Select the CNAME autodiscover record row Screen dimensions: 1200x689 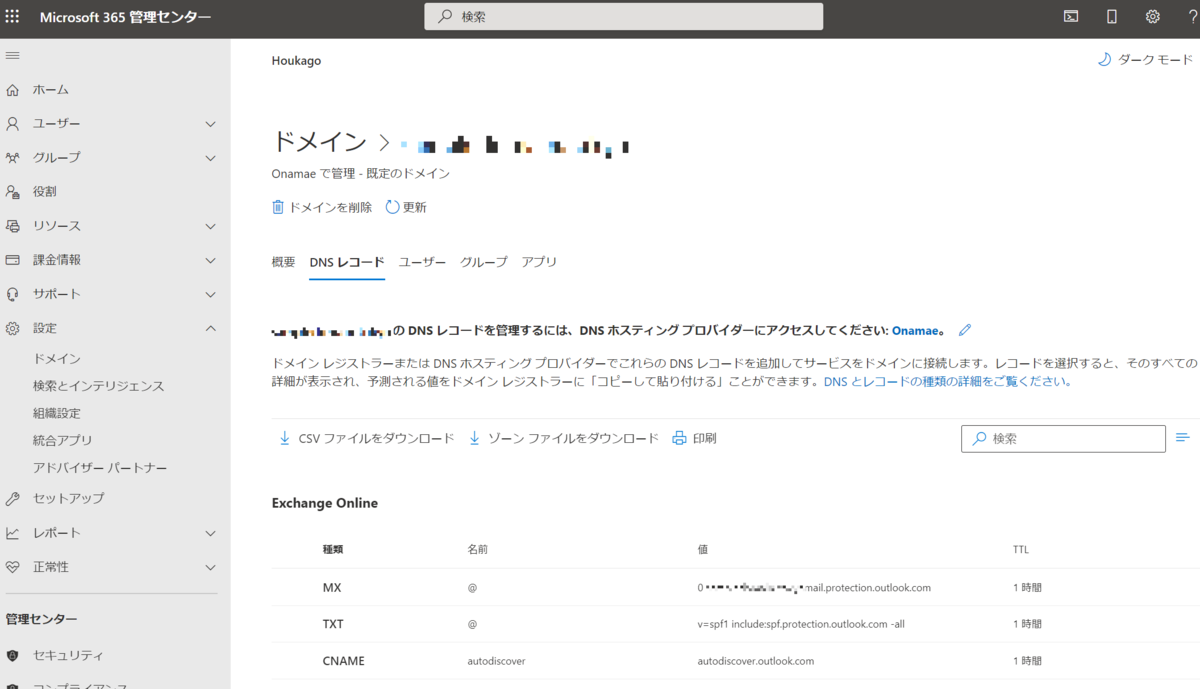pyautogui.click(x=735, y=661)
